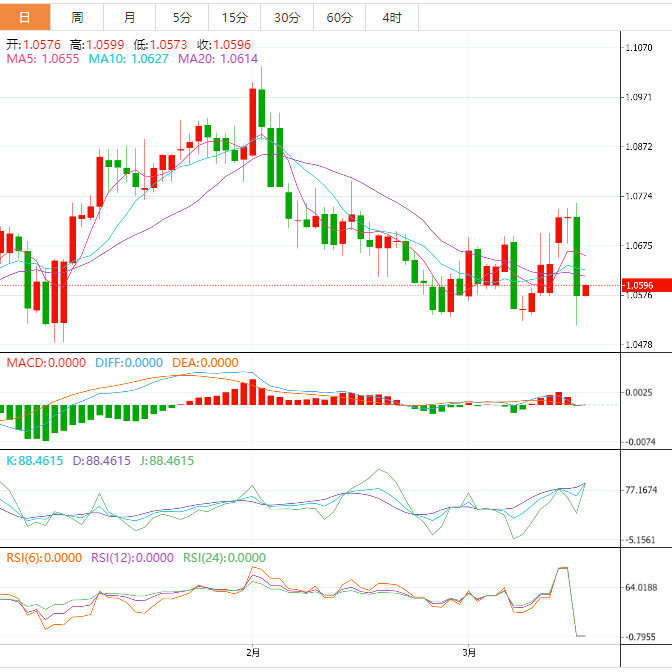Click the RSI(24) indicator label
The width and height of the screenshot is (672, 672).
tap(224, 558)
